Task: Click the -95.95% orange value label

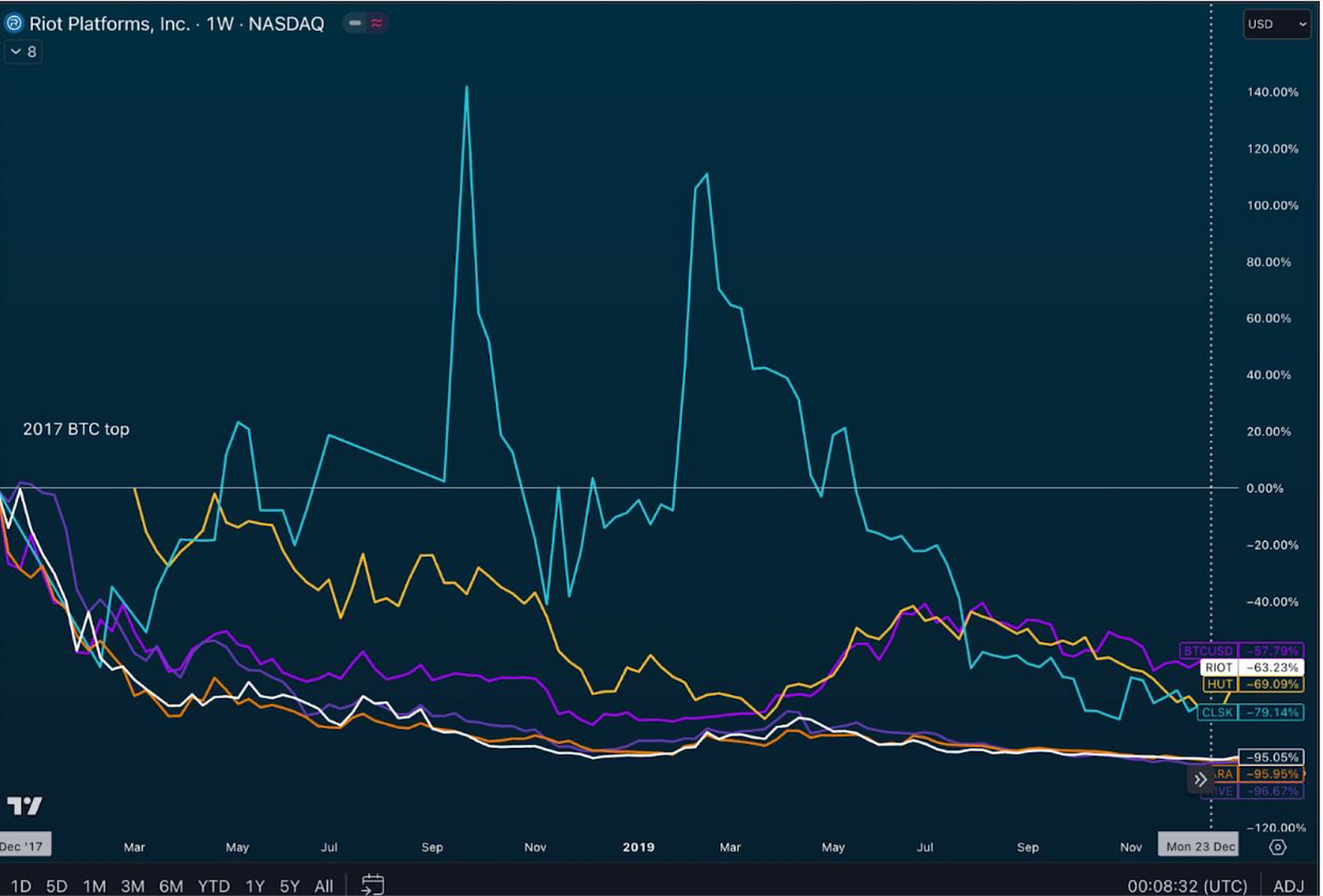Action: click(x=1271, y=774)
